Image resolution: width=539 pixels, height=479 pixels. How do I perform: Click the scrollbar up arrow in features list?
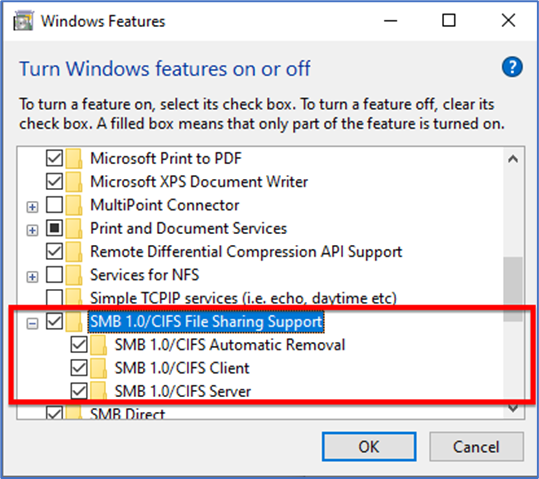(x=513, y=159)
